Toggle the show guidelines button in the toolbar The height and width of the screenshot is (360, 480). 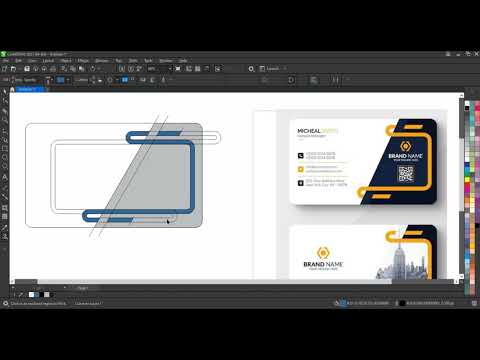[207, 69]
